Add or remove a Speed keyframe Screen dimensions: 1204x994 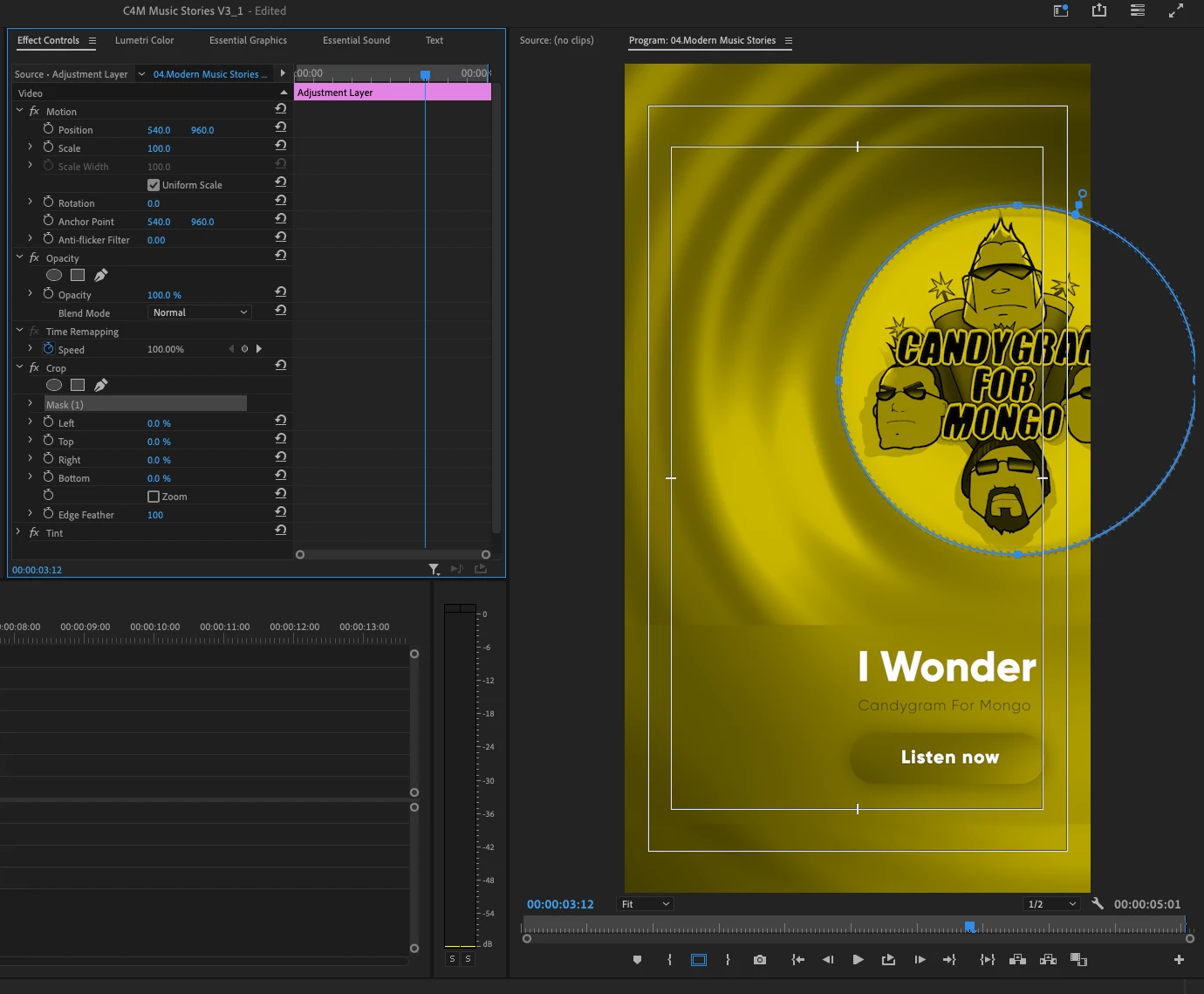[x=244, y=349]
